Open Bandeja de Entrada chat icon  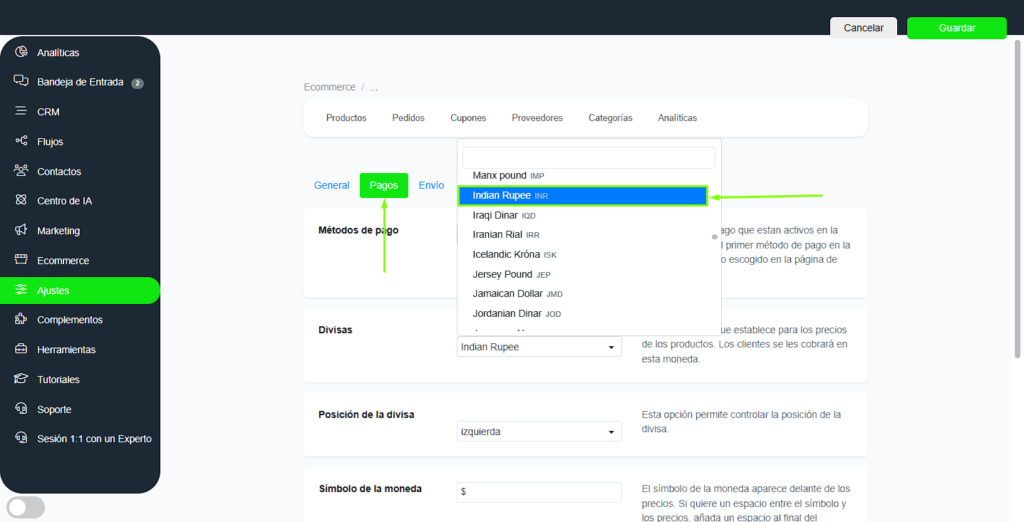(x=21, y=81)
